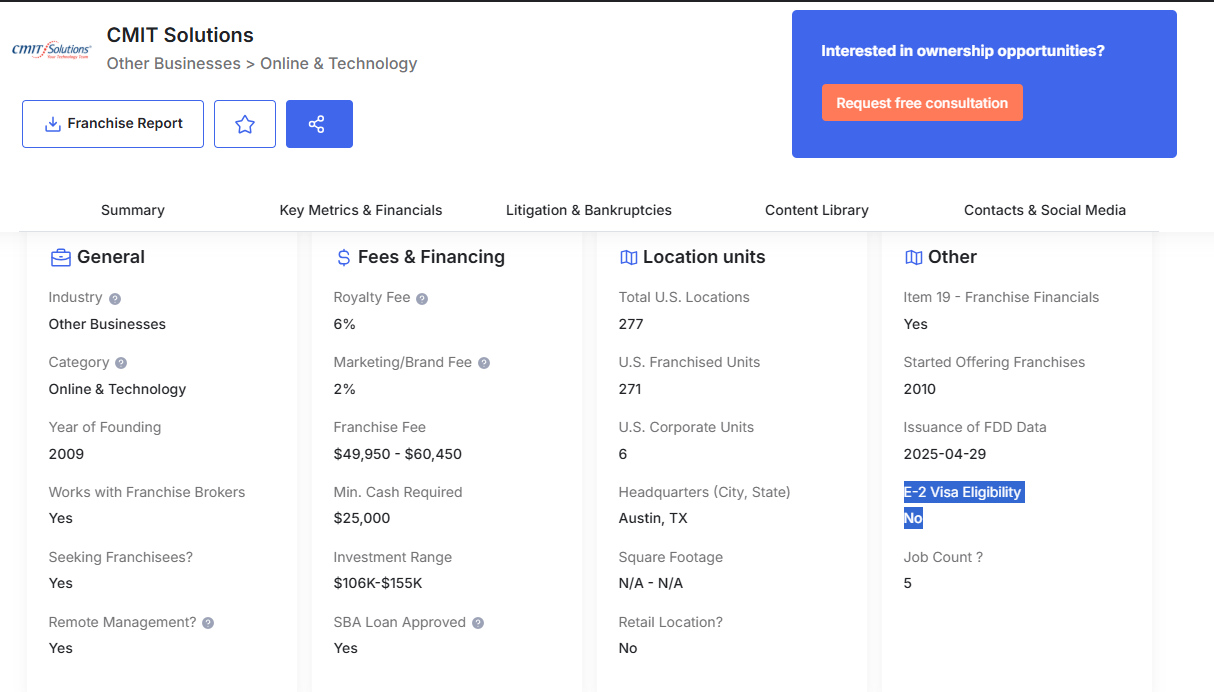1214x692 pixels.
Task: Click the Industry help icon
Action: (x=115, y=299)
